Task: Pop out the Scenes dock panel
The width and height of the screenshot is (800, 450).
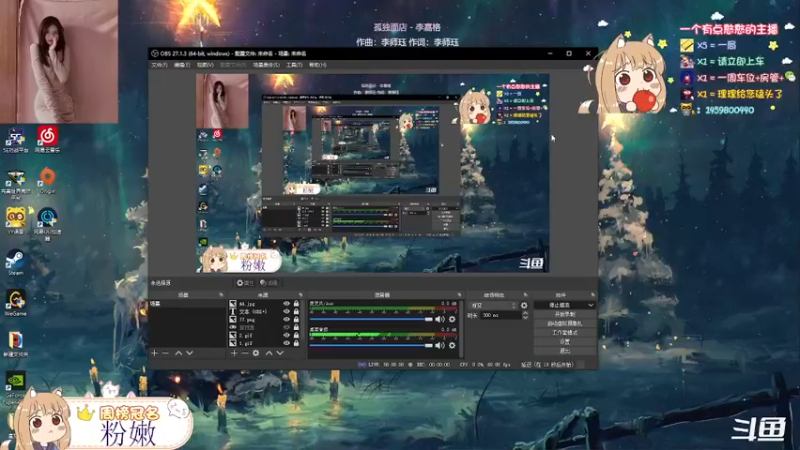Action: click(x=221, y=295)
